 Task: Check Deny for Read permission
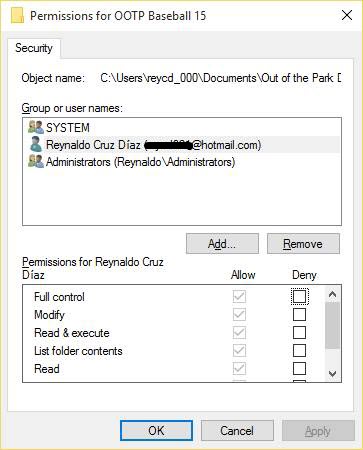(299, 368)
